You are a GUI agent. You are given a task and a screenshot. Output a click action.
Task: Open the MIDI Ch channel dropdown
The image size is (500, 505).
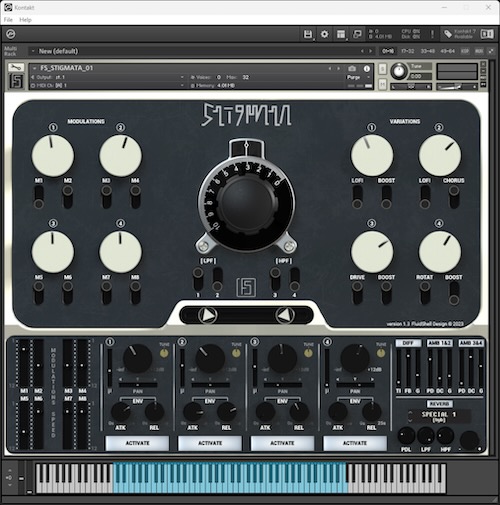tap(108, 85)
